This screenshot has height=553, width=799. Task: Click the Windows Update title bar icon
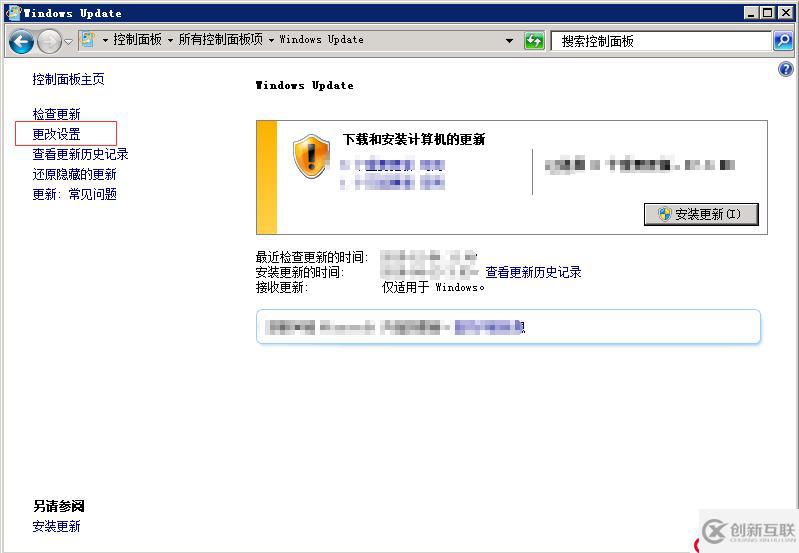[13, 13]
